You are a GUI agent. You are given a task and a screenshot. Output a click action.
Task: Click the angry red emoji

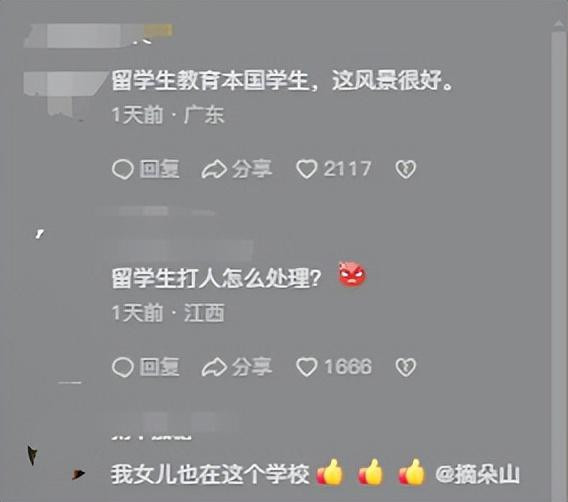tap(352, 274)
